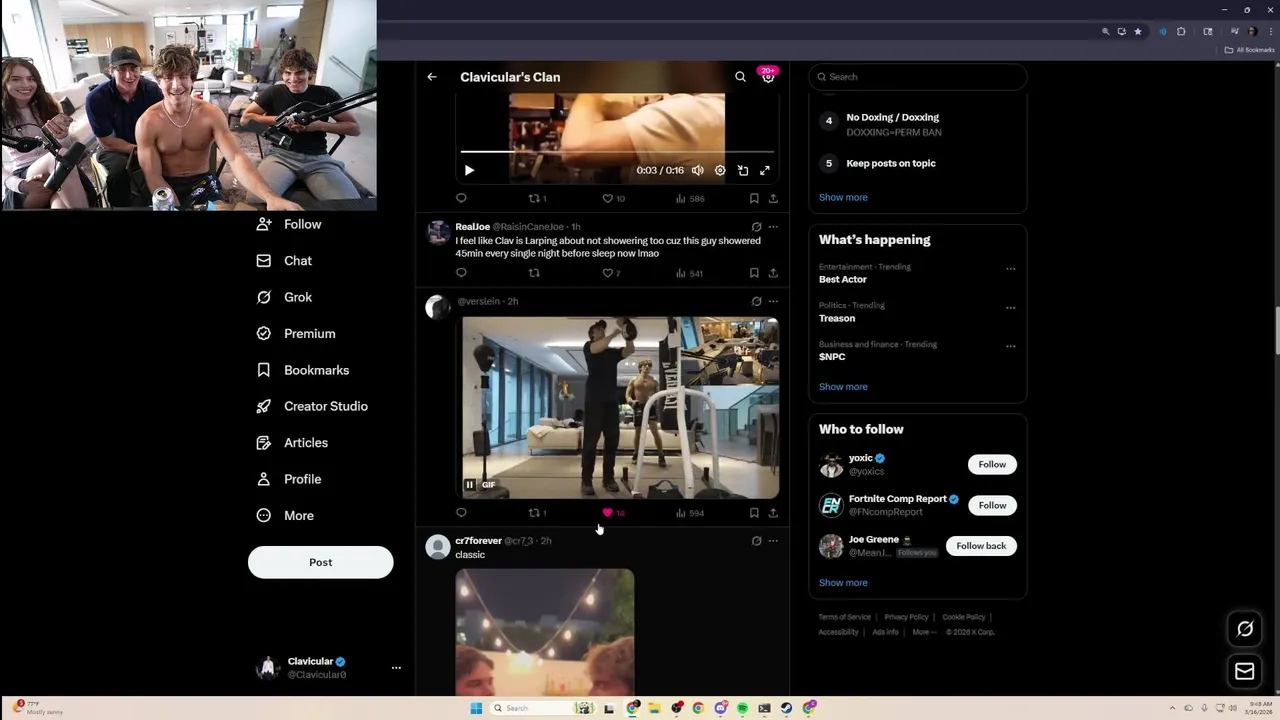Open the Follow sidebar item
1280x720 pixels.
290,224
